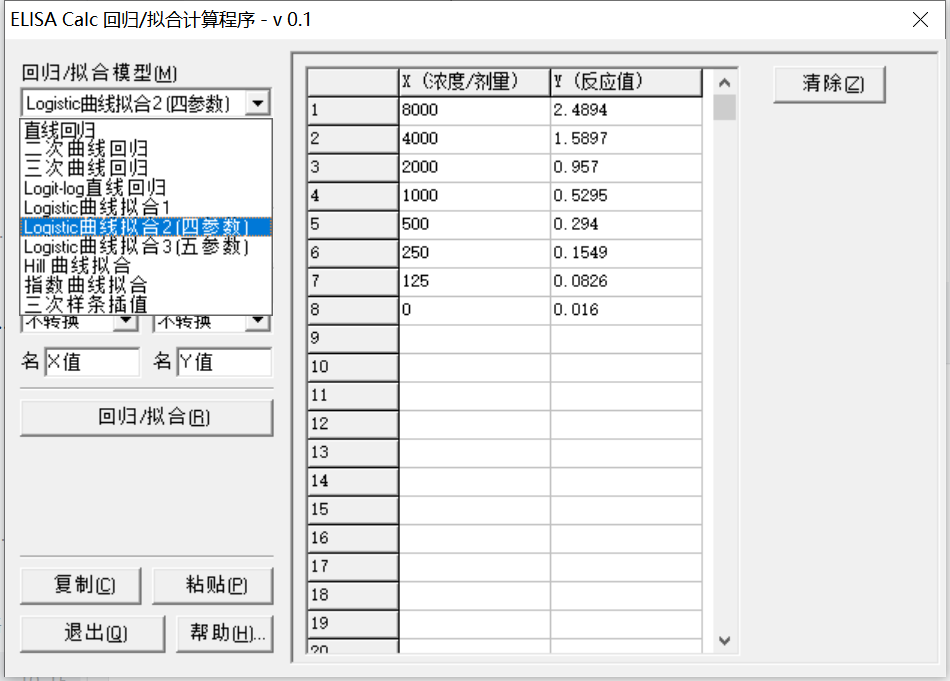Select cell with Y value 0.016
The image size is (950, 681).
[x=626, y=310]
